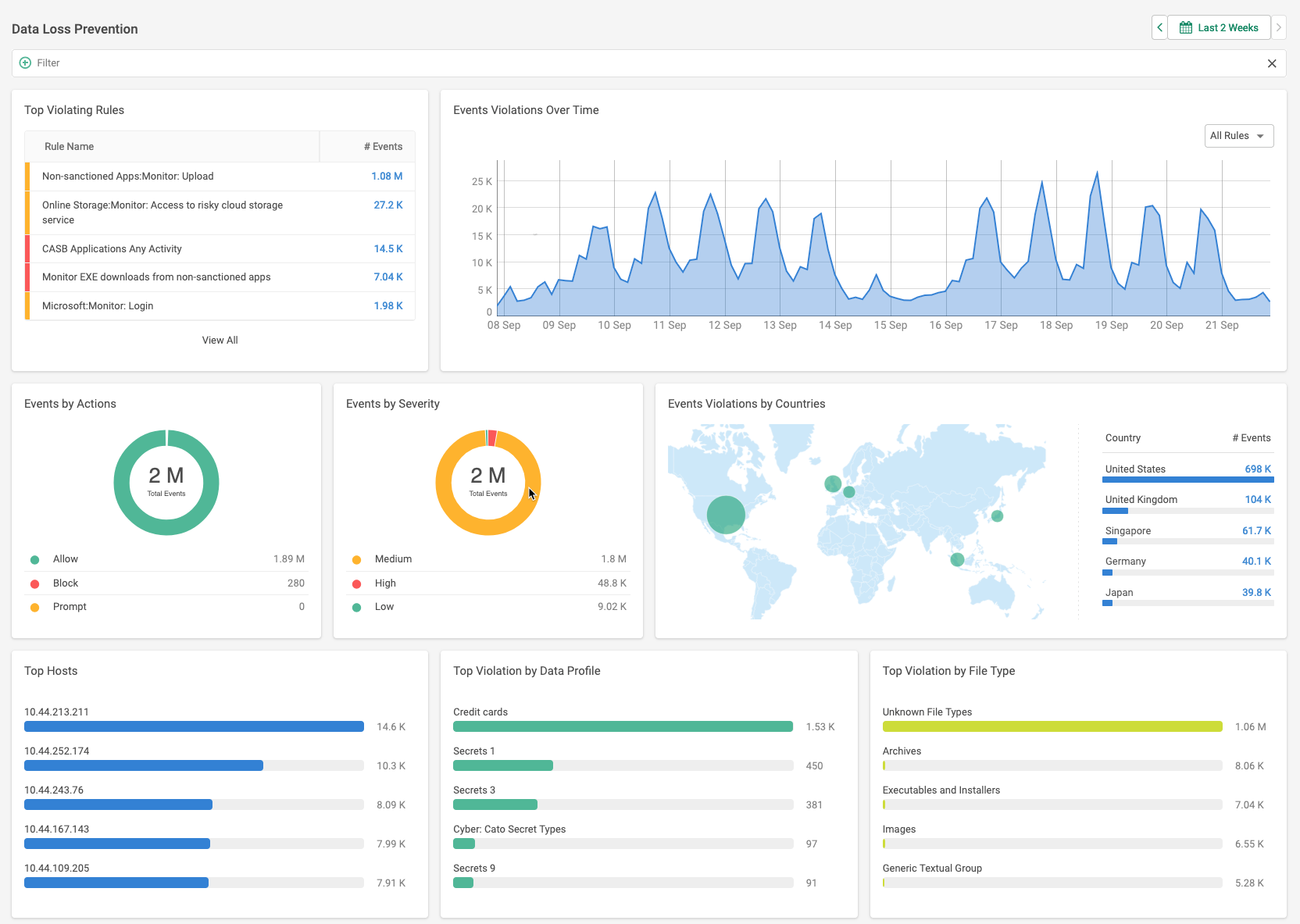Click the Top Violating Rules panel header
This screenshot has width=1300, height=924.
pyautogui.click(x=74, y=110)
